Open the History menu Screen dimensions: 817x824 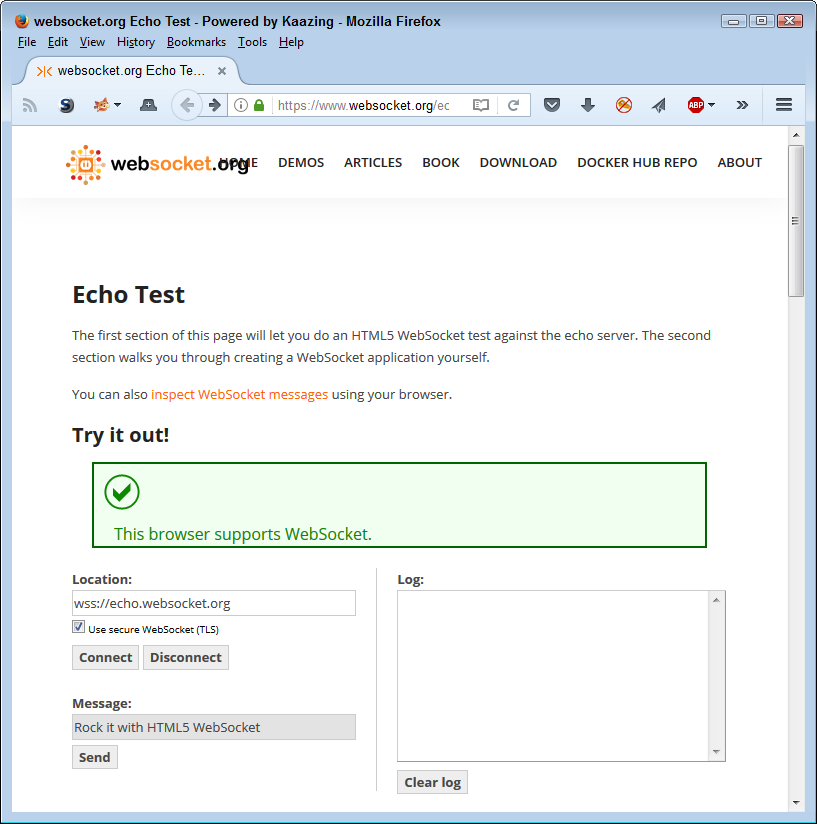(x=136, y=42)
